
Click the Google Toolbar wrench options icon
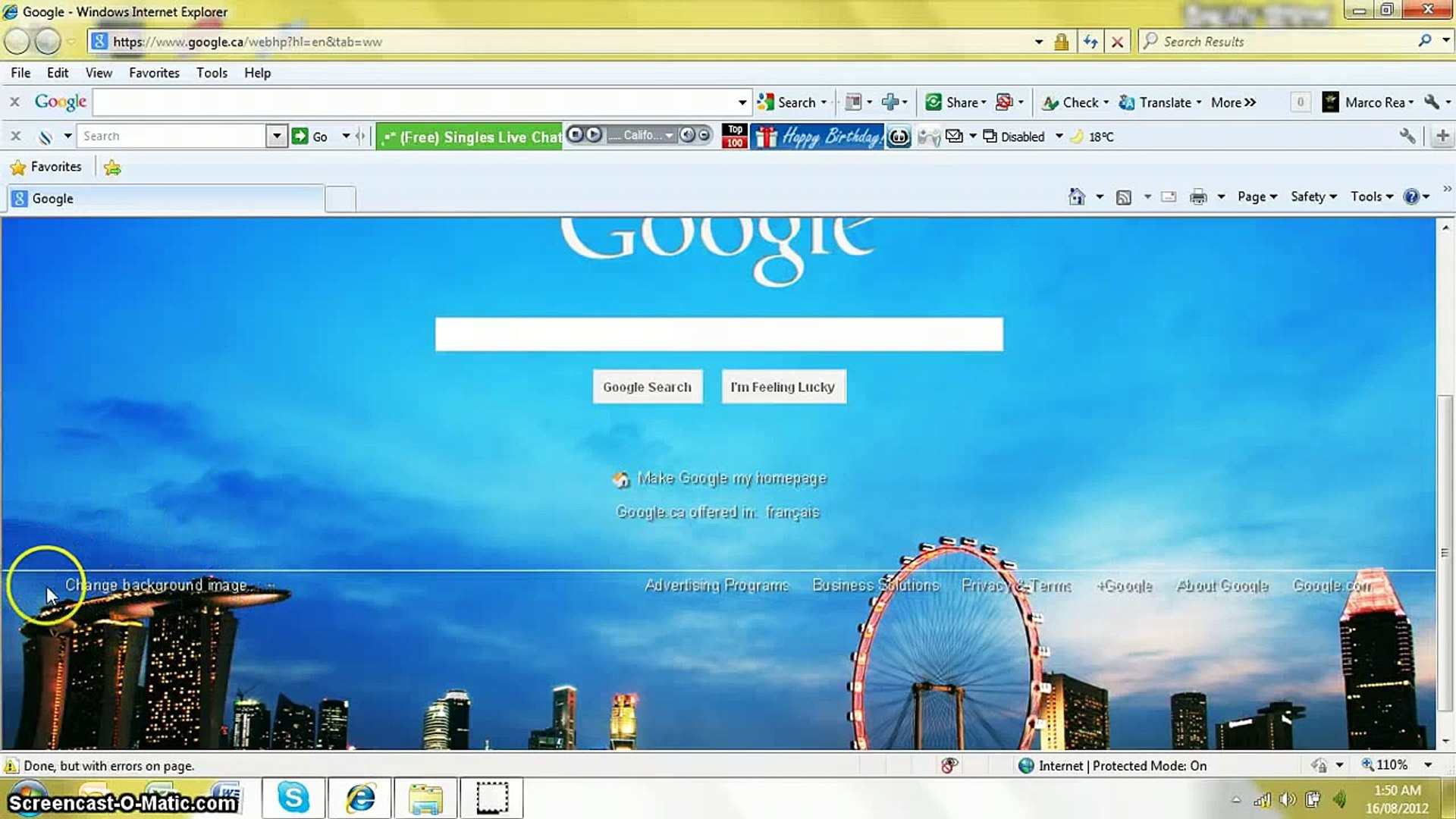1432,102
